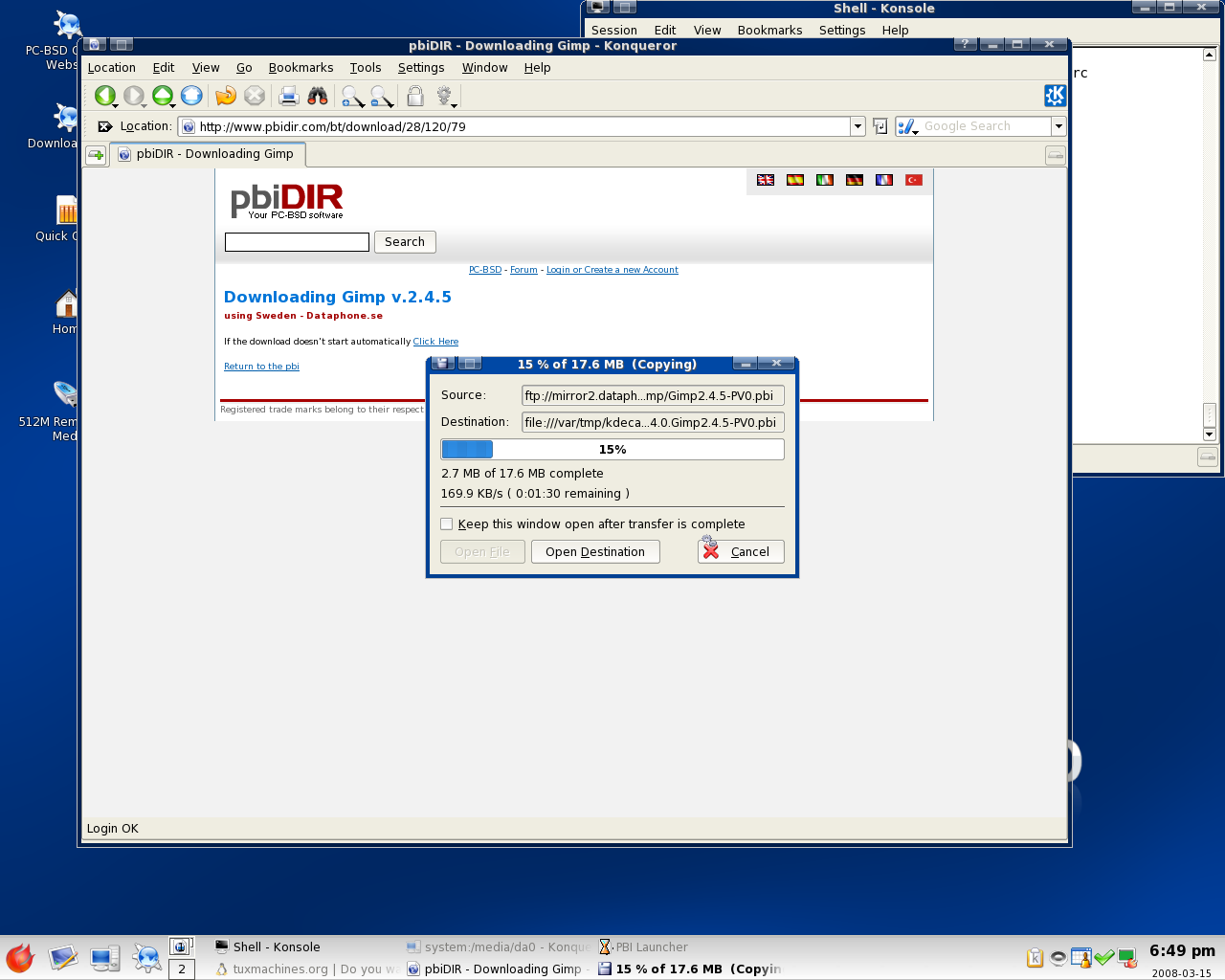This screenshot has width=1225, height=980.
Task: Click the Go button beside the Location bar
Action: (880, 126)
